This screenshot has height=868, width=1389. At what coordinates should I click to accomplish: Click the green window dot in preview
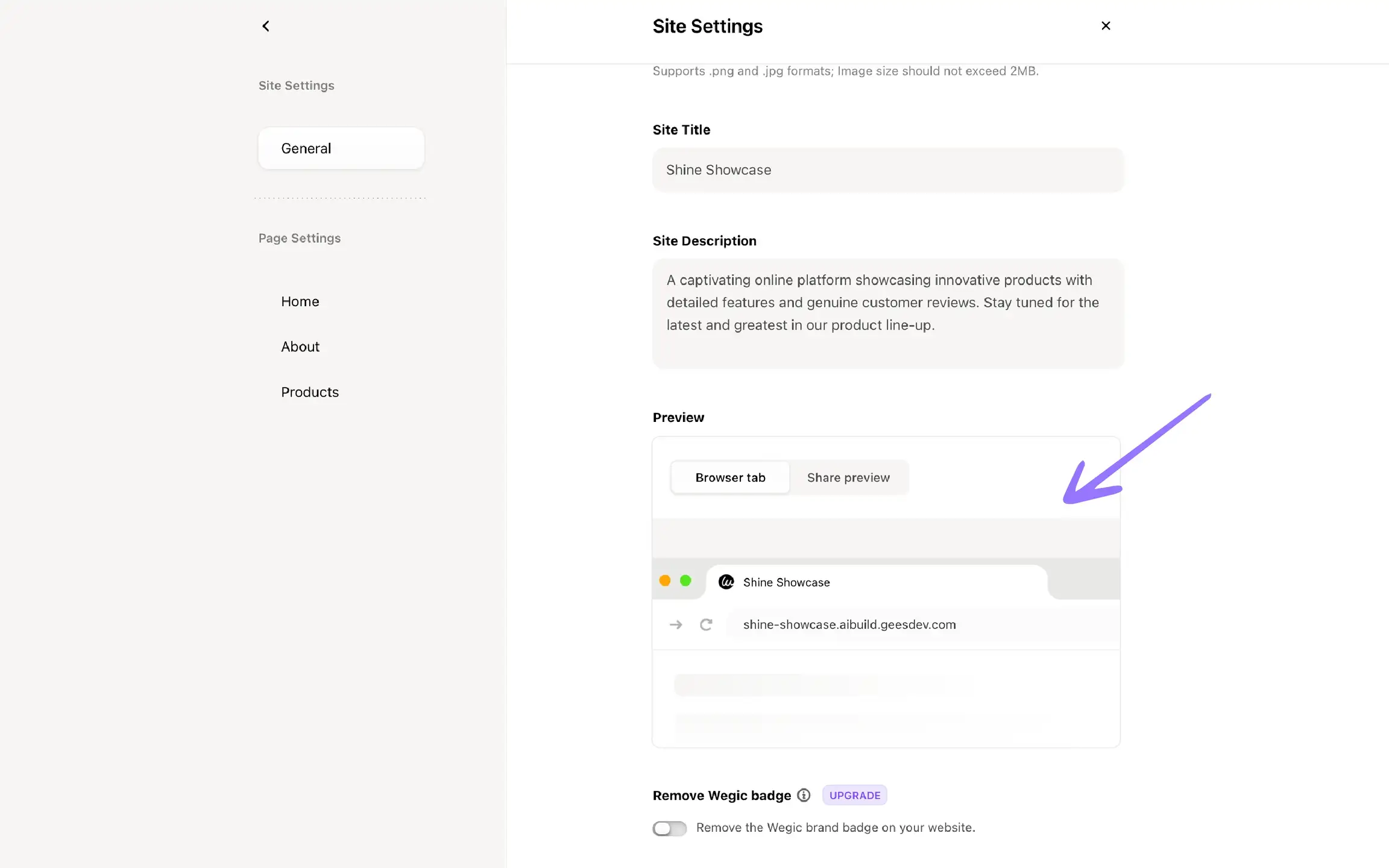tap(685, 580)
